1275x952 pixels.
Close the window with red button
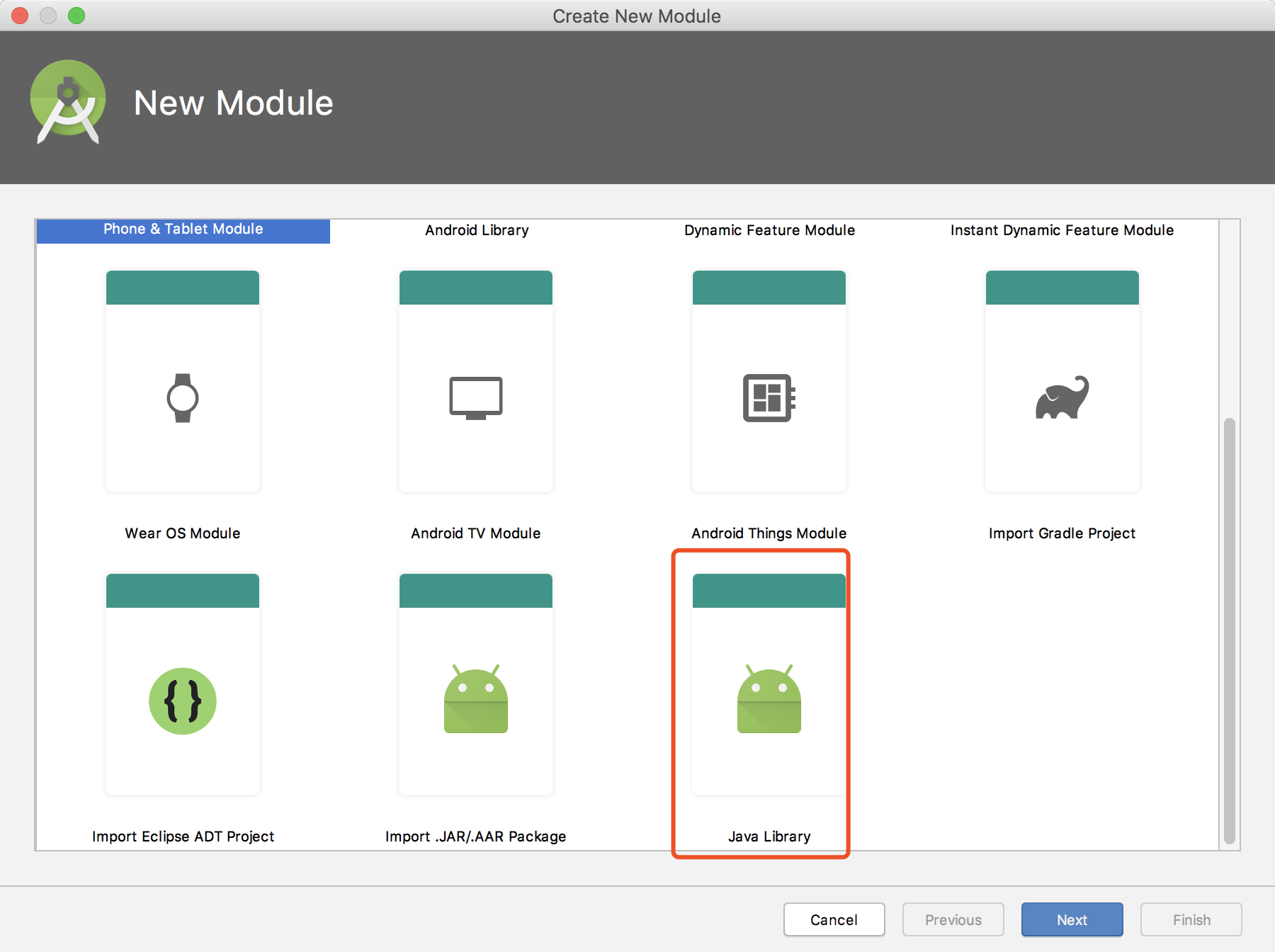[x=20, y=16]
